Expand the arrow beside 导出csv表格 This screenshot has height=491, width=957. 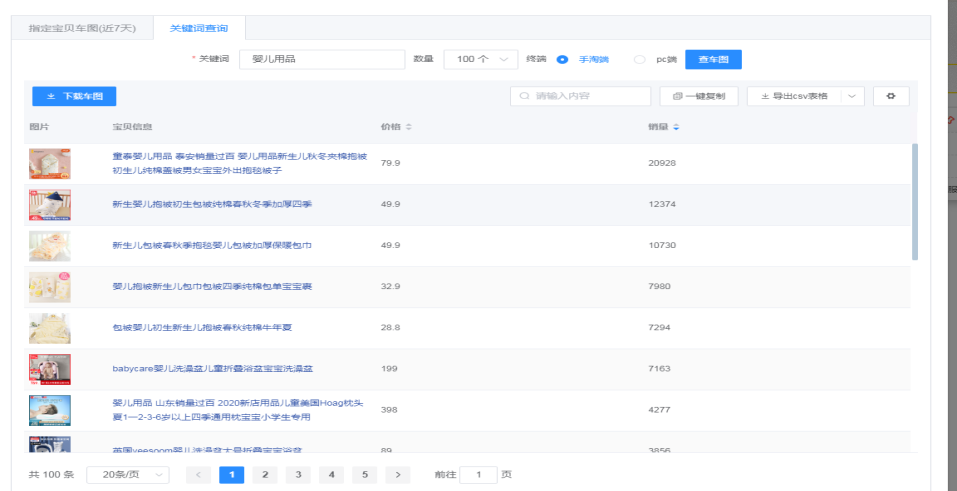coord(852,96)
